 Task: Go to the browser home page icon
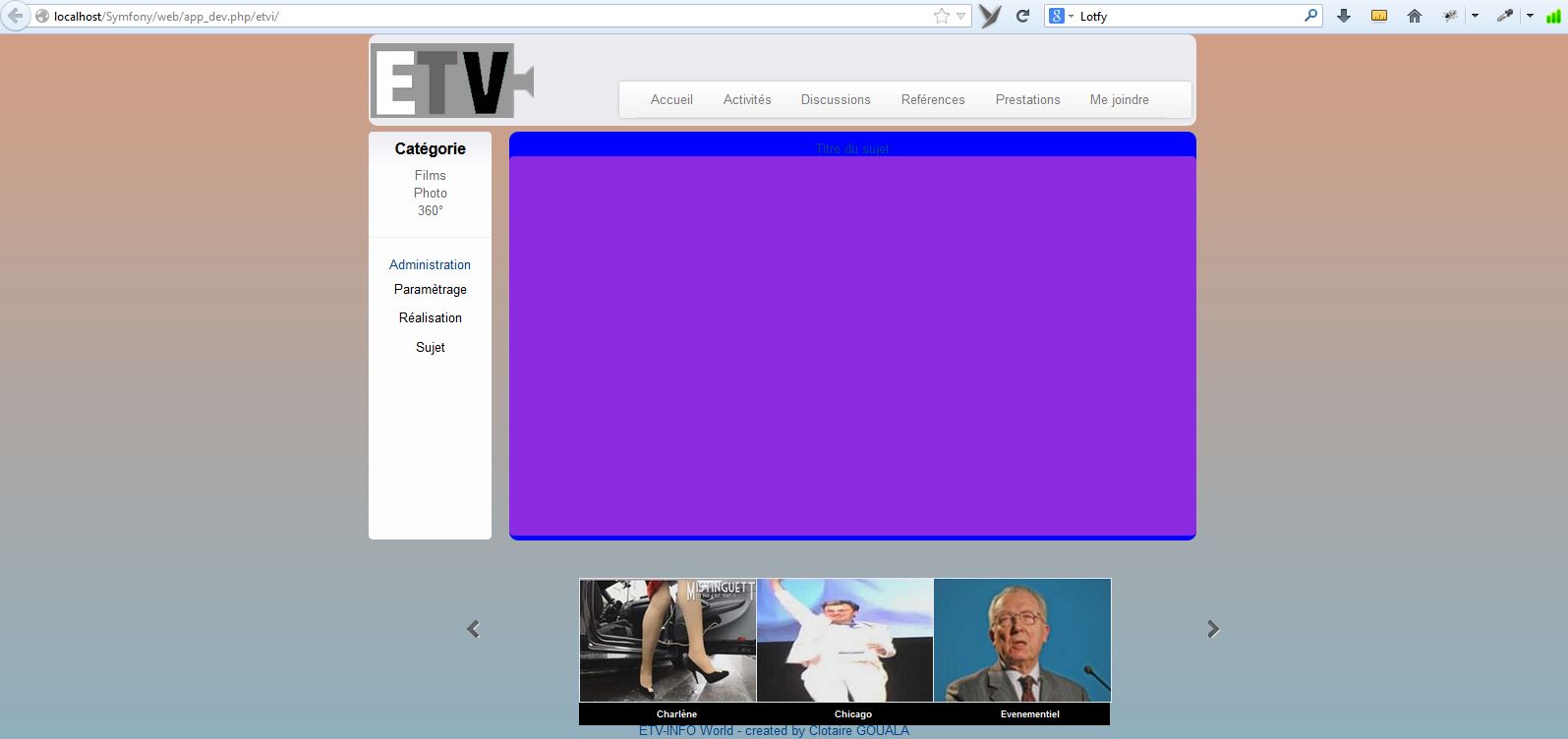(1415, 16)
